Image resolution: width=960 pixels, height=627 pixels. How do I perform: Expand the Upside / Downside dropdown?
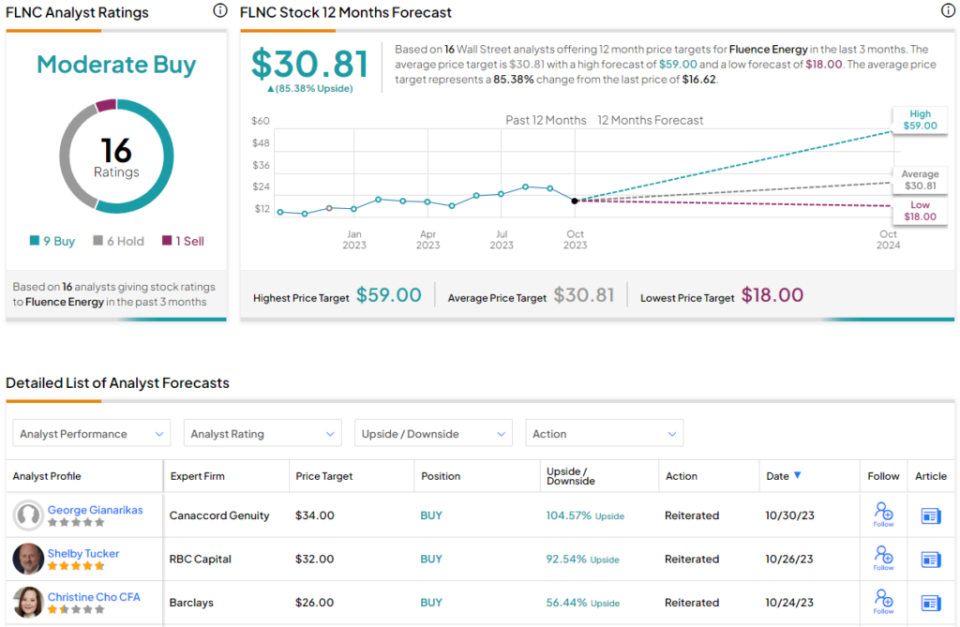tap(434, 434)
